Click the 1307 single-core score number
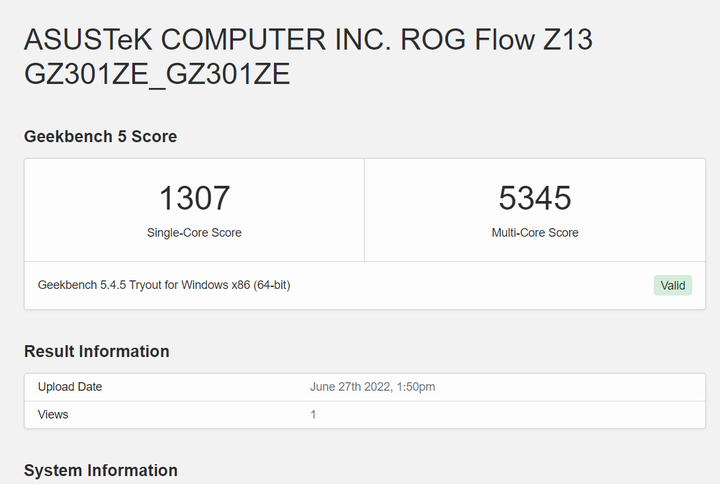 click(x=194, y=197)
